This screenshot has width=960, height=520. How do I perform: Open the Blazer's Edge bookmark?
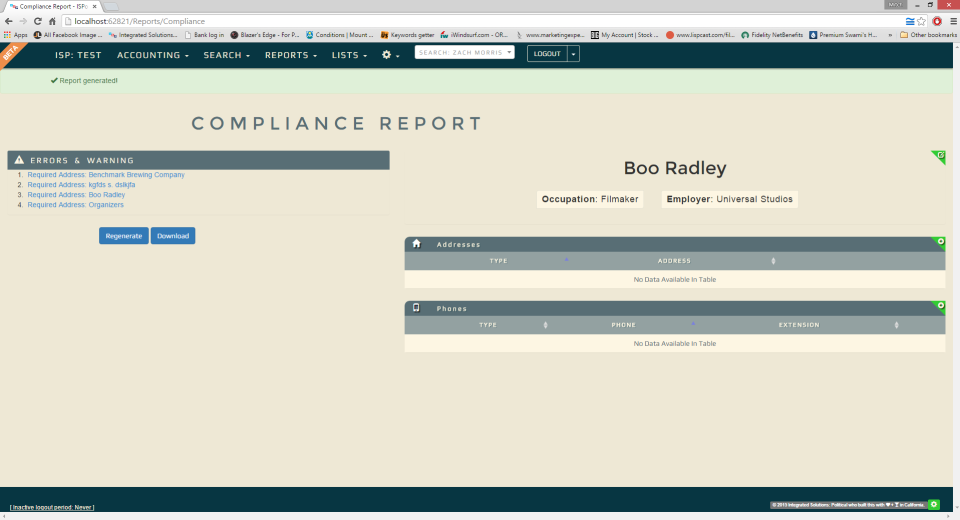[x=264, y=35]
